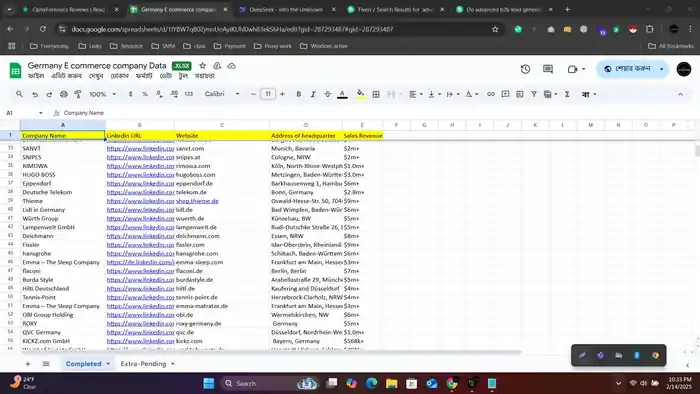
Task: Insert a link using the chain icon
Action: [x=491, y=94]
